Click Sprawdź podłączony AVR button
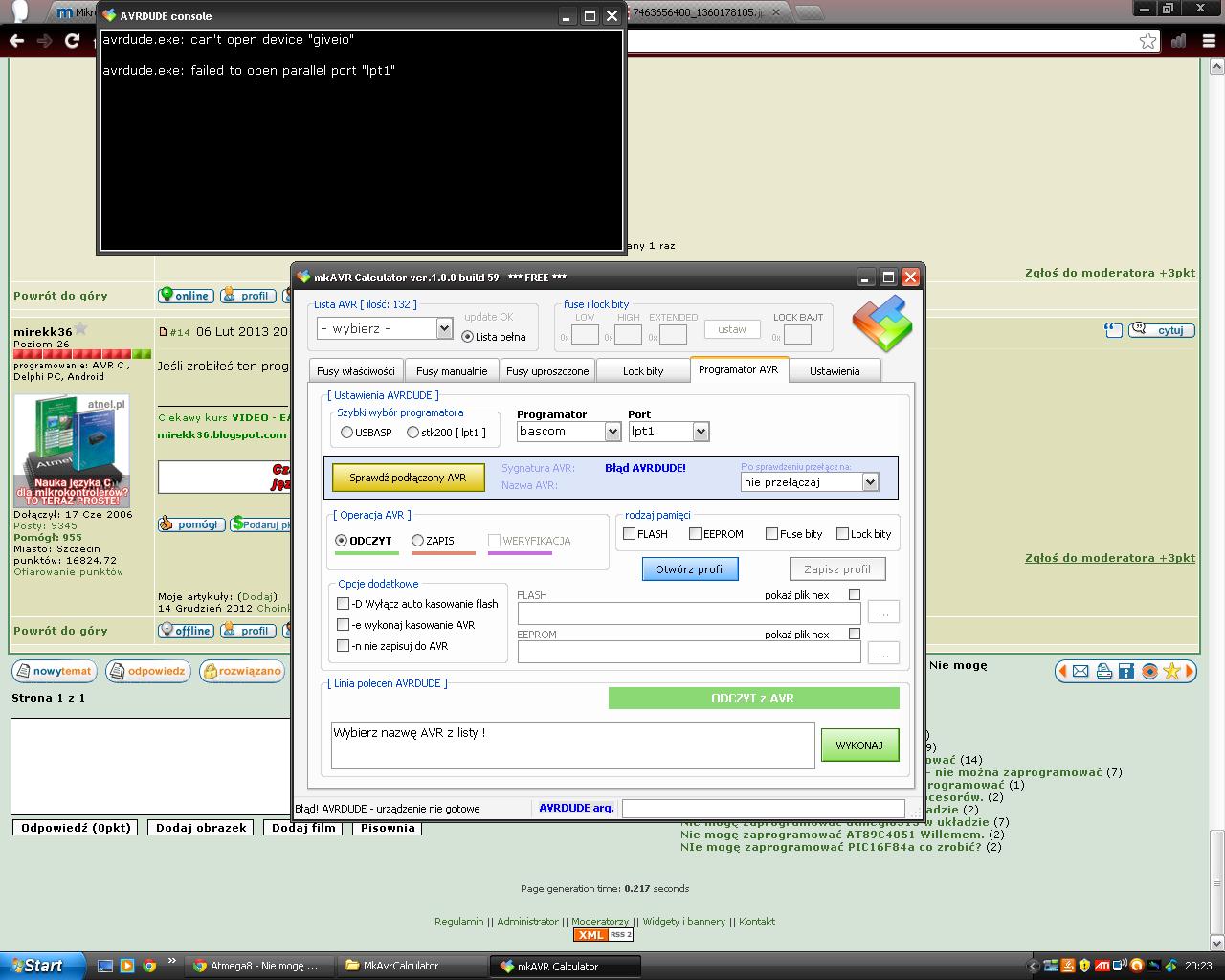1225x980 pixels. [408, 478]
